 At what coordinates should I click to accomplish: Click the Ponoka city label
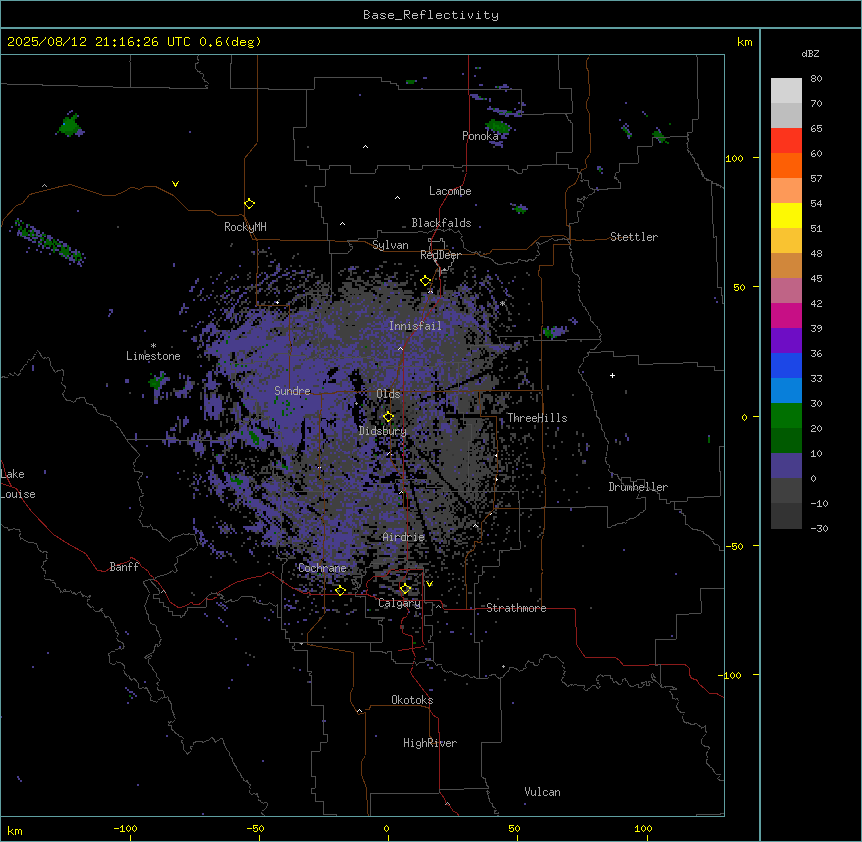point(480,136)
